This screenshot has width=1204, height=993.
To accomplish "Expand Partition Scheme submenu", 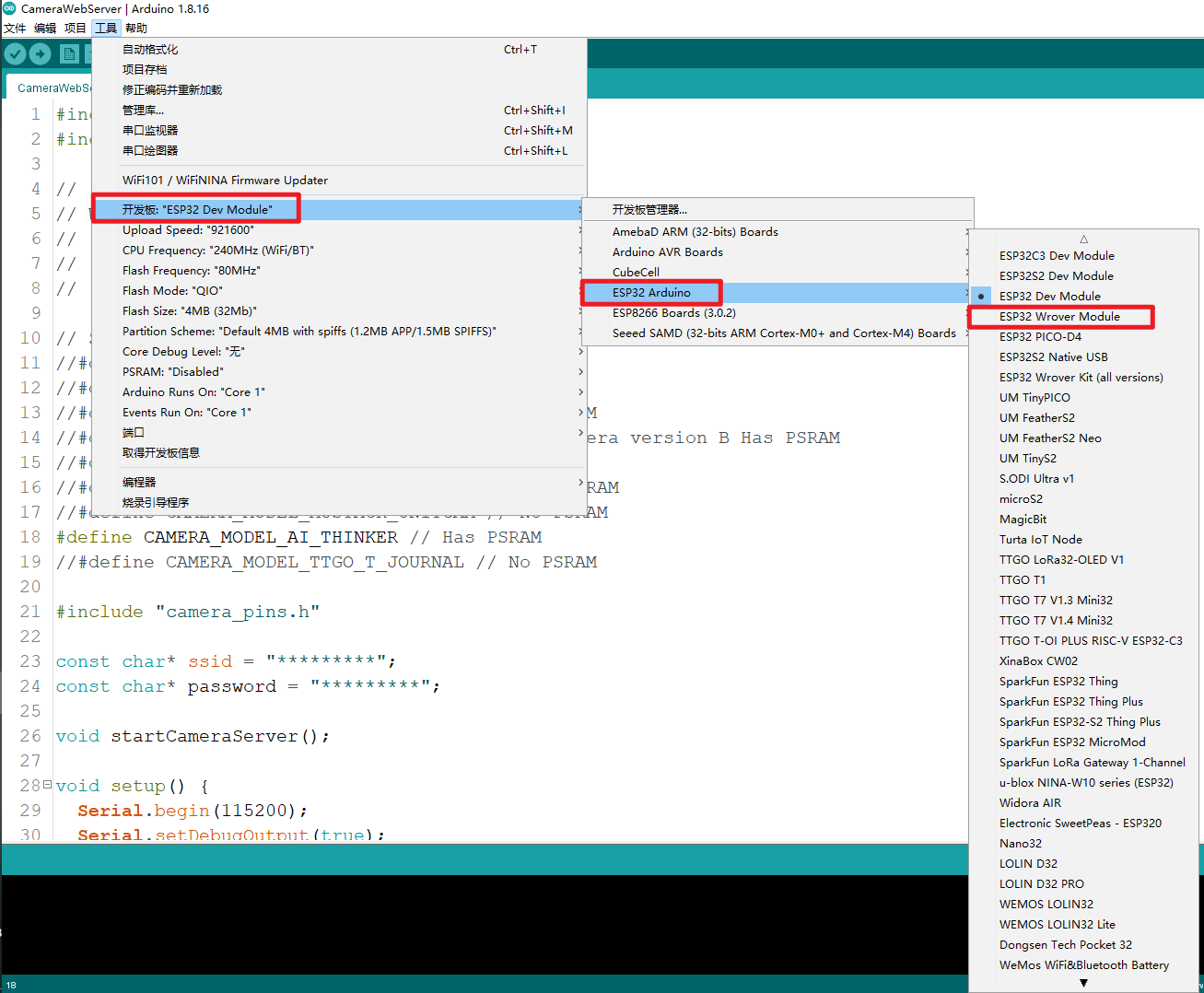I will point(339,332).
